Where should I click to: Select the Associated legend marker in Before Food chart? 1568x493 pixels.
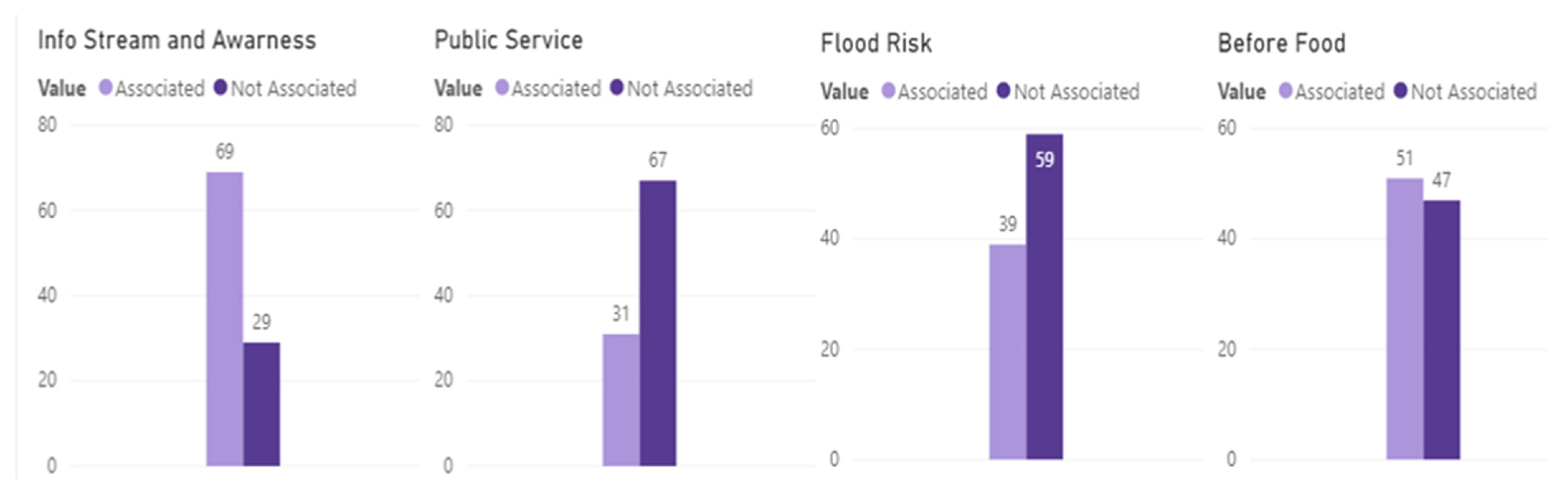pyautogui.click(x=1285, y=91)
